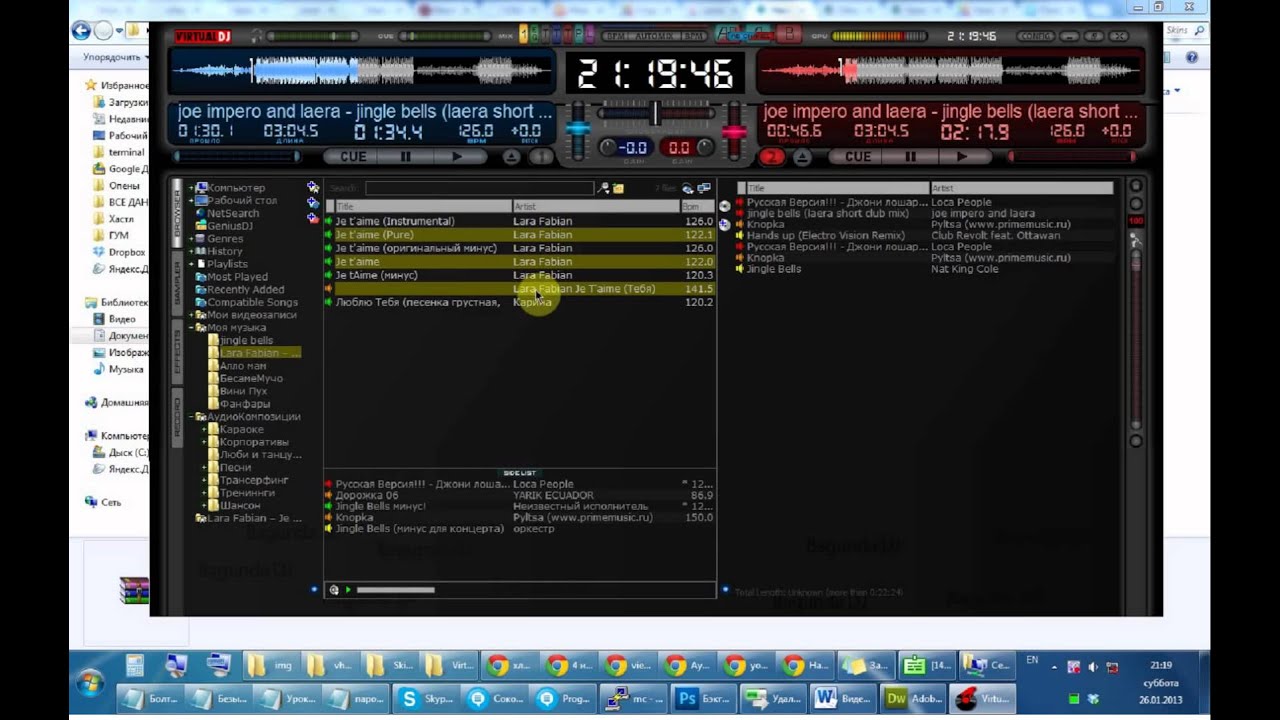Toggle the BPM button left of AUTOMIX

coord(615,36)
